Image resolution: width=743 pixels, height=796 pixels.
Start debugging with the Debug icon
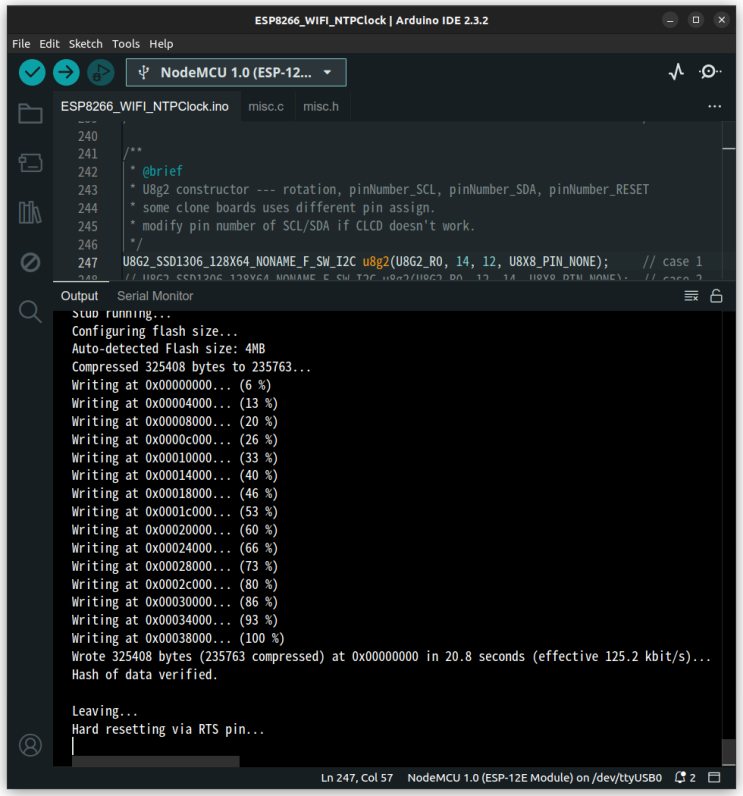coord(100,72)
